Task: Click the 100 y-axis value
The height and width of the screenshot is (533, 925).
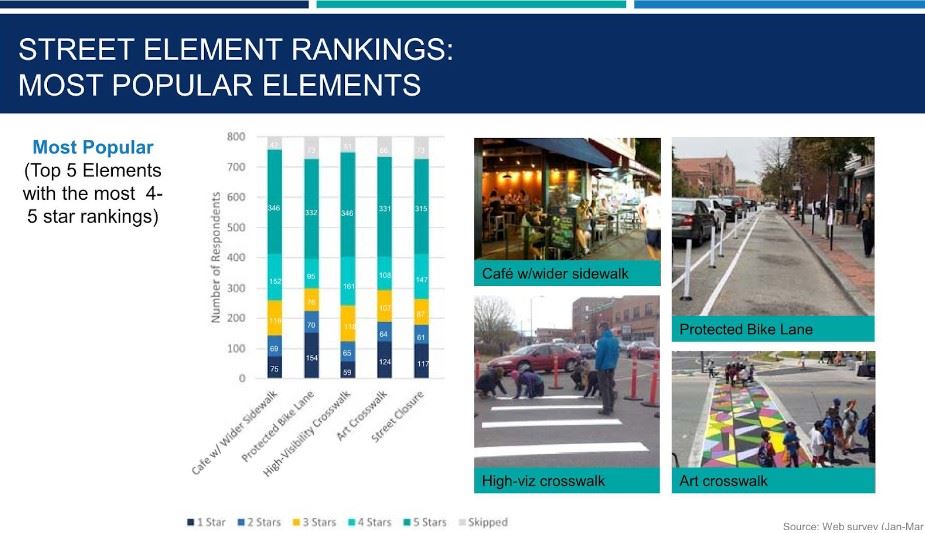Action: click(x=236, y=348)
